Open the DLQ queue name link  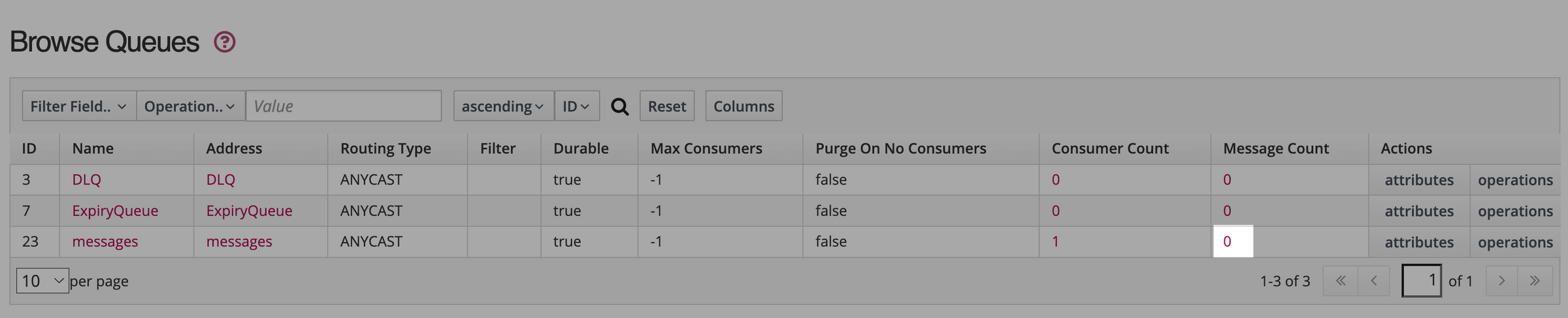pyautogui.click(x=86, y=179)
